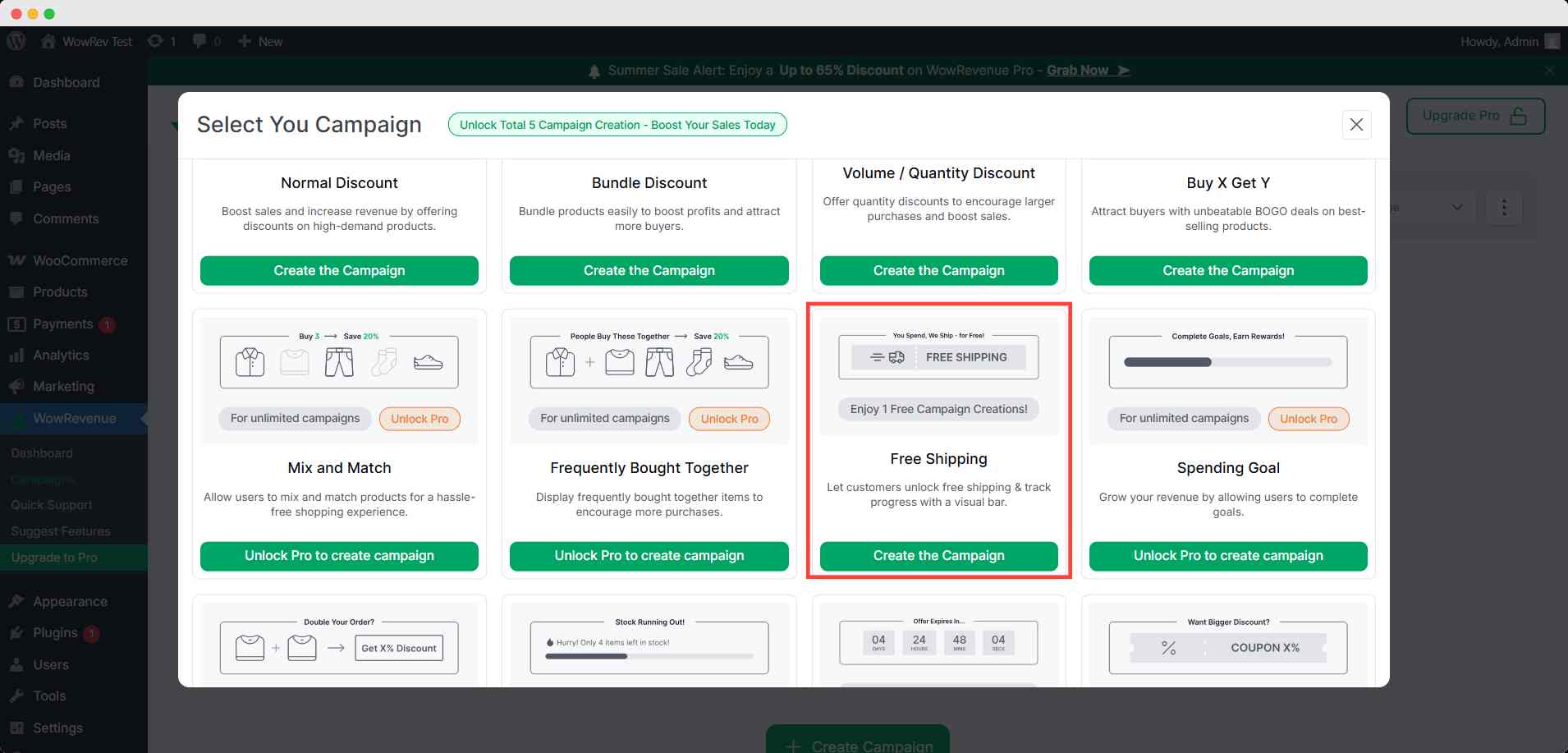Viewport: 1568px width, 753px height.
Task: Unlock Pro for Spending Goal campaign
Action: pyautogui.click(x=1228, y=556)
